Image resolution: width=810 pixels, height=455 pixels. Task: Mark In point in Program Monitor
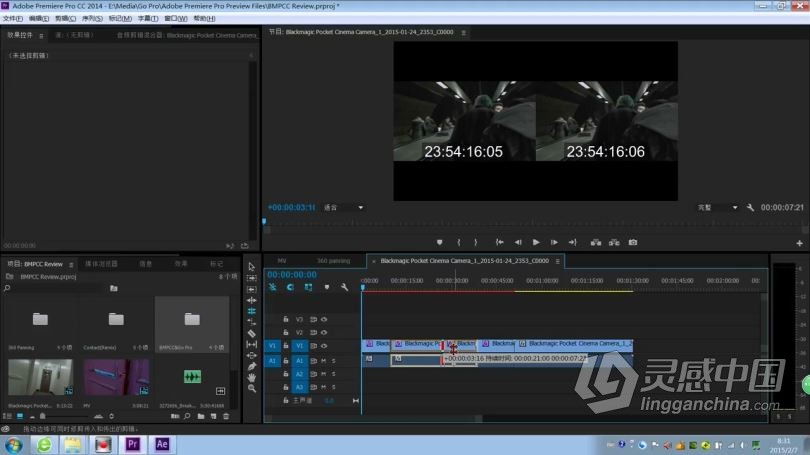(x=458, y=242)
